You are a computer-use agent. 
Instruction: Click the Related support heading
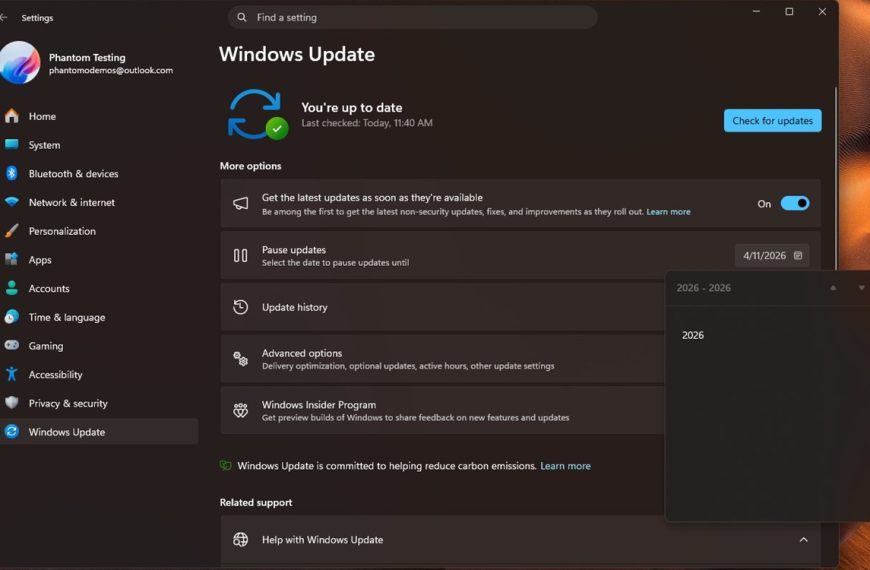(x=256, y=502)
